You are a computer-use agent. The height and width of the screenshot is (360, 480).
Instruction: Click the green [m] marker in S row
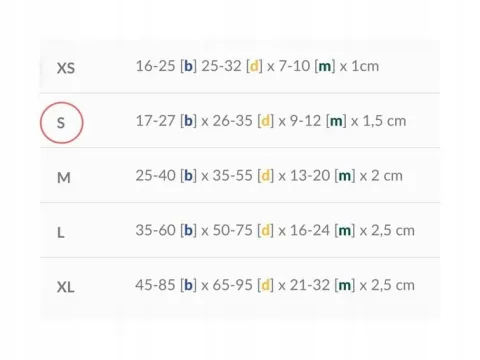coord(336,121)
